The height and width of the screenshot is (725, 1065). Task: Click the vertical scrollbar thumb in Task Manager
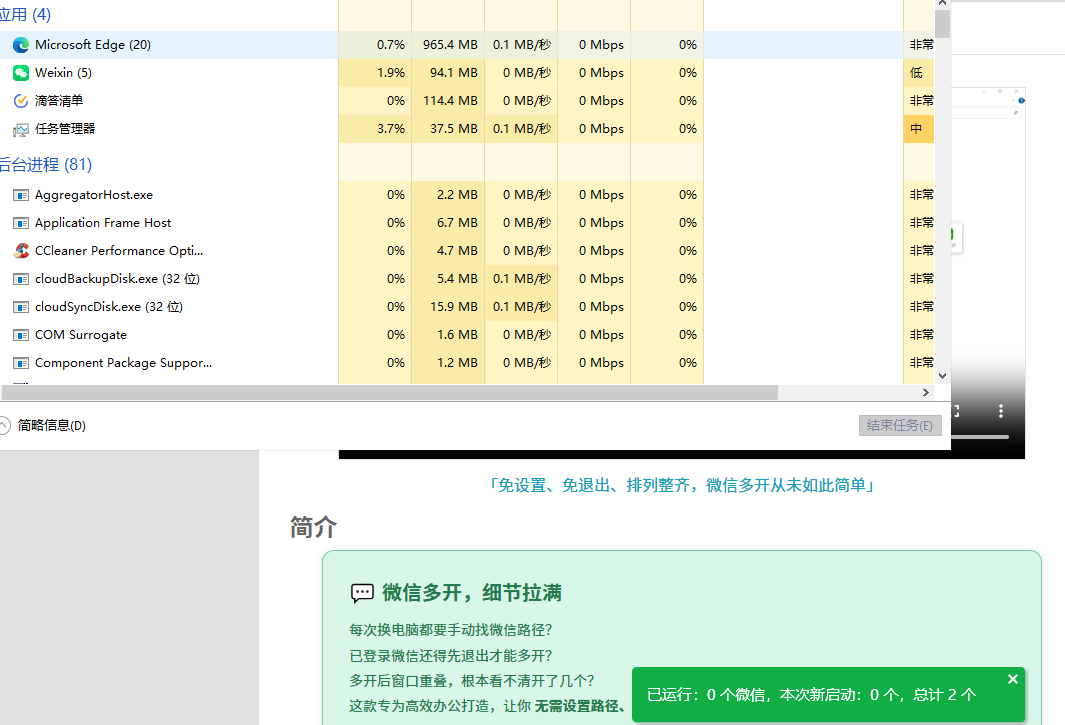click(x=942, y=23)
